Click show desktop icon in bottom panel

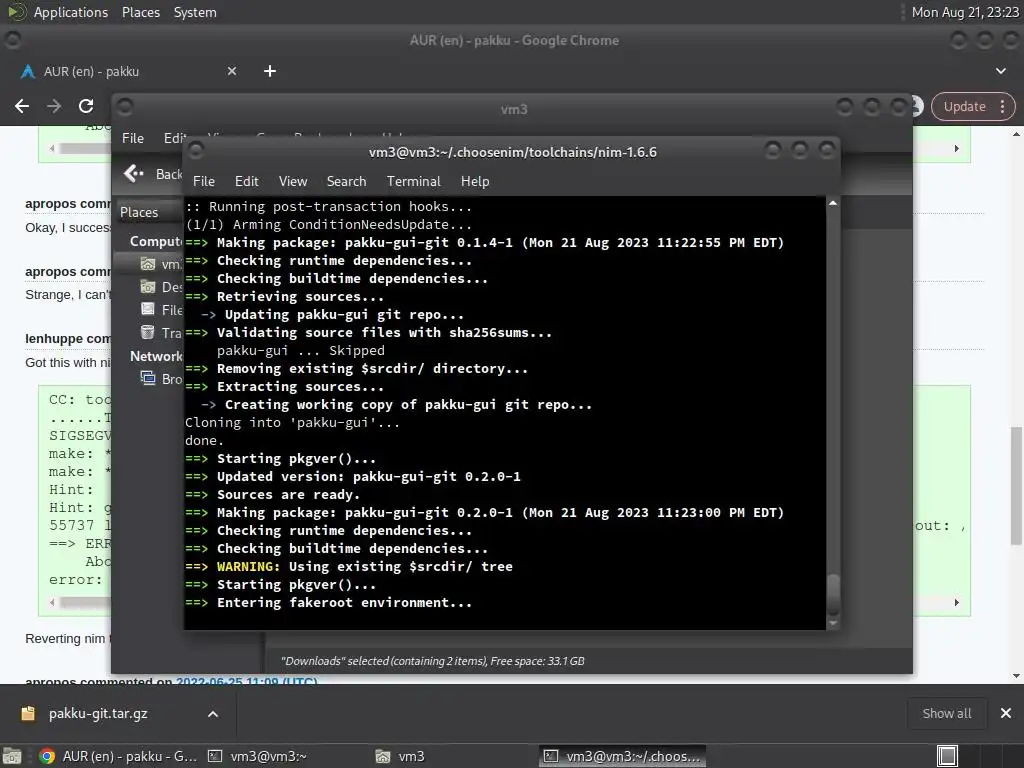point(12,756)
